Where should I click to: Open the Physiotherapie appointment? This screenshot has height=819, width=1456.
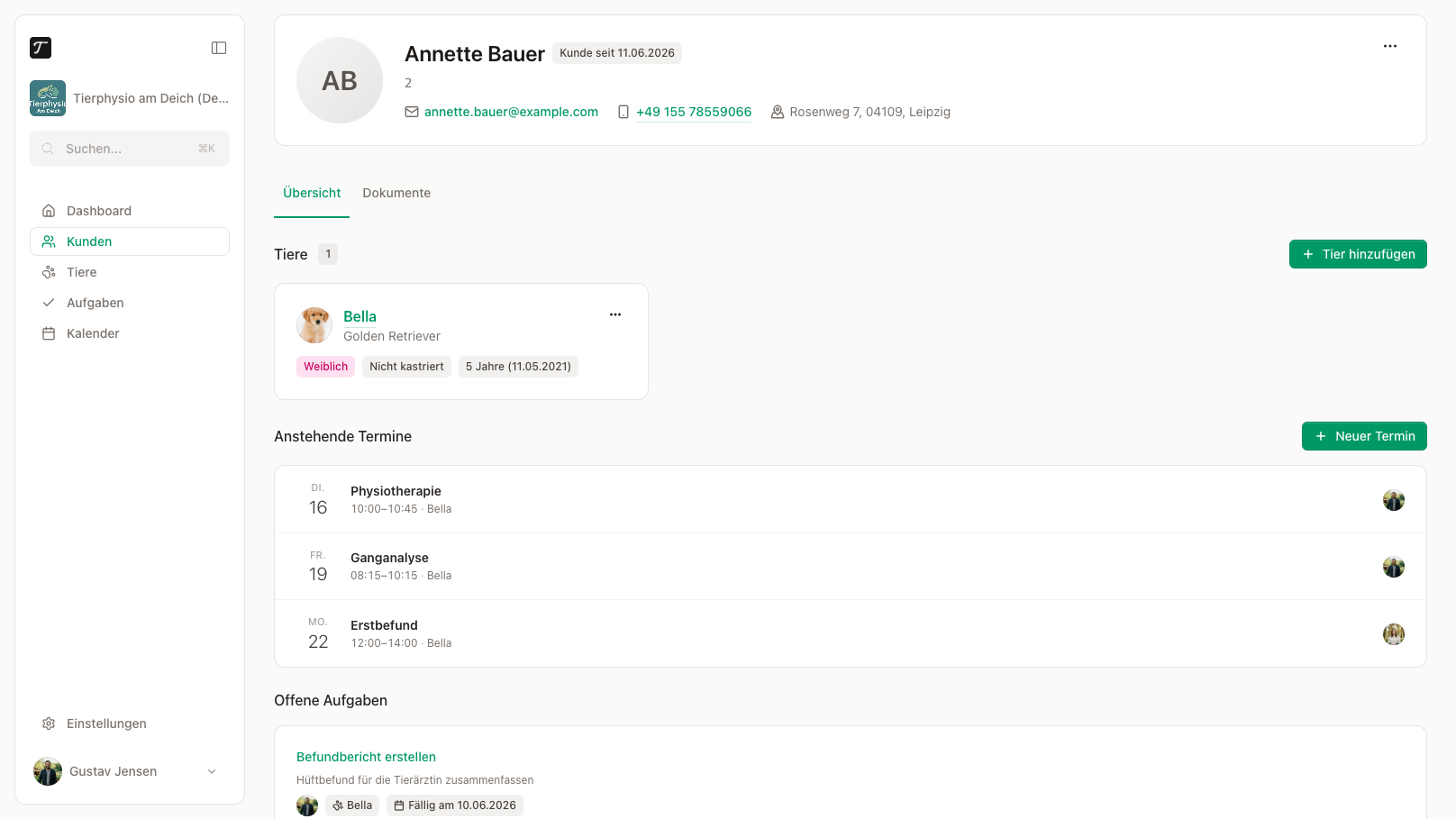[x=851, y=499]
